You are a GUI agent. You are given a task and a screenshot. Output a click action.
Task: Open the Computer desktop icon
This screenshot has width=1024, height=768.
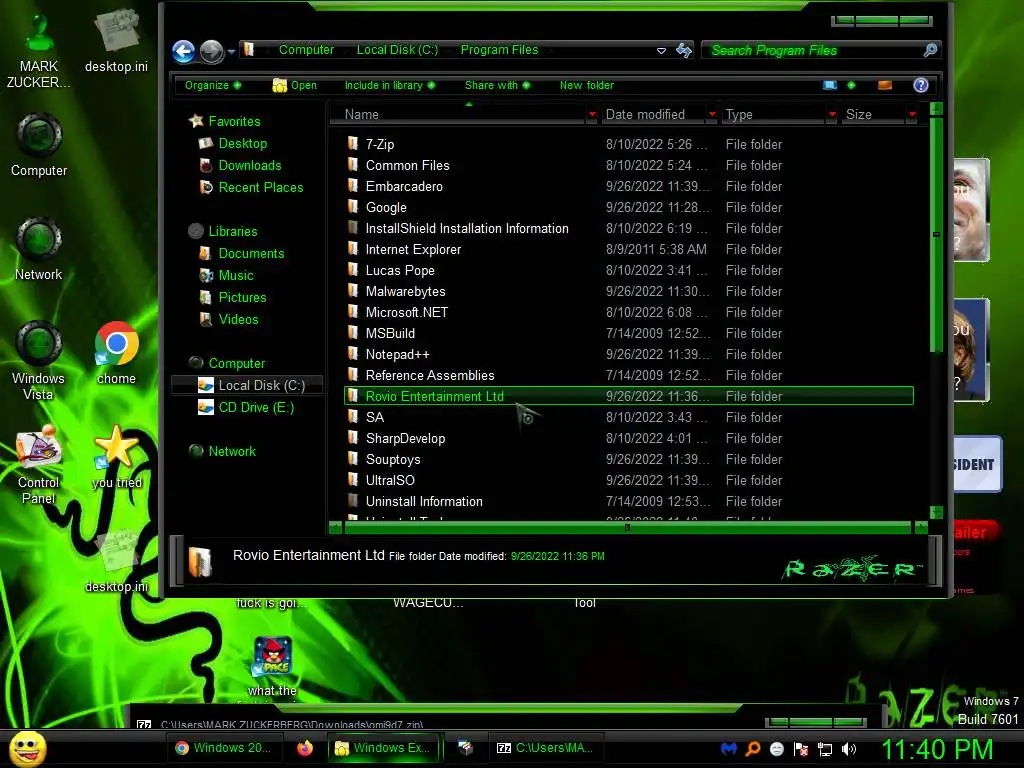click(x=39, y=145)
